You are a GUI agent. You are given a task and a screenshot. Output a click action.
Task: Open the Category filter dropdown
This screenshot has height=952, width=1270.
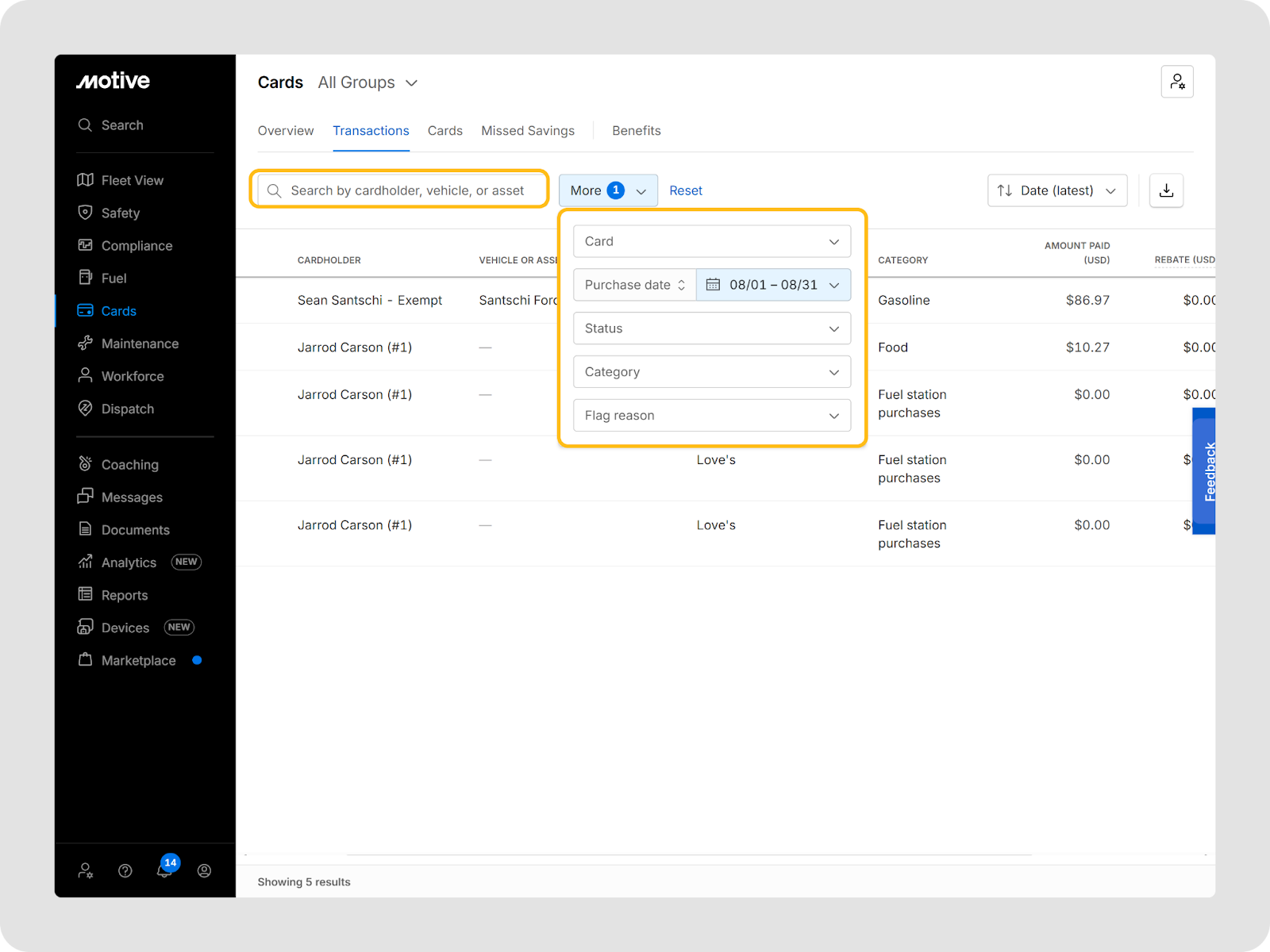click(x=711, y=372)
